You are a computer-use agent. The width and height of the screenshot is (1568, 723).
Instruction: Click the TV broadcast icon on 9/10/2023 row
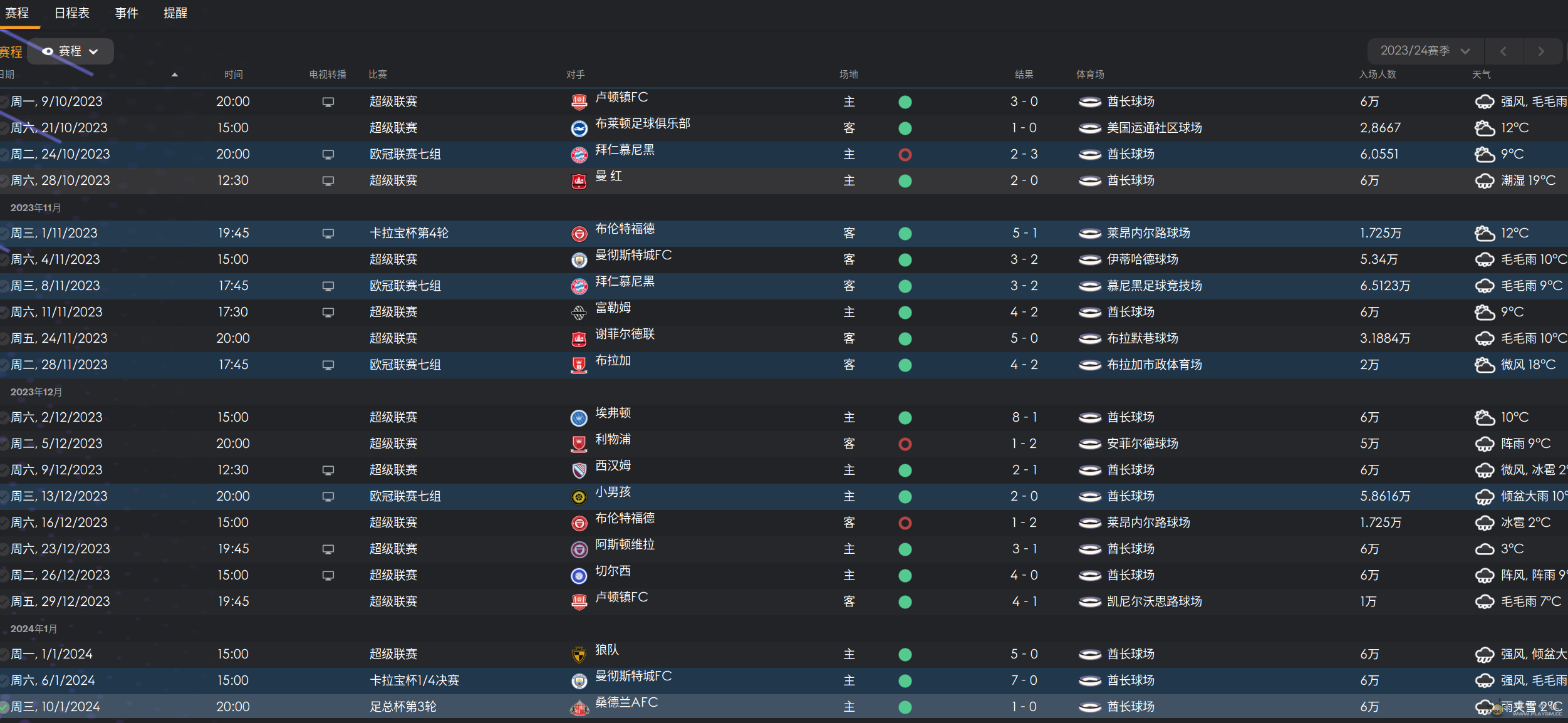328,102
